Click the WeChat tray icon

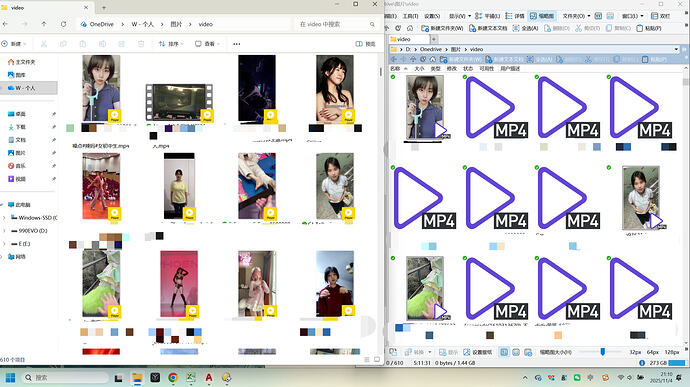[577, 378]
